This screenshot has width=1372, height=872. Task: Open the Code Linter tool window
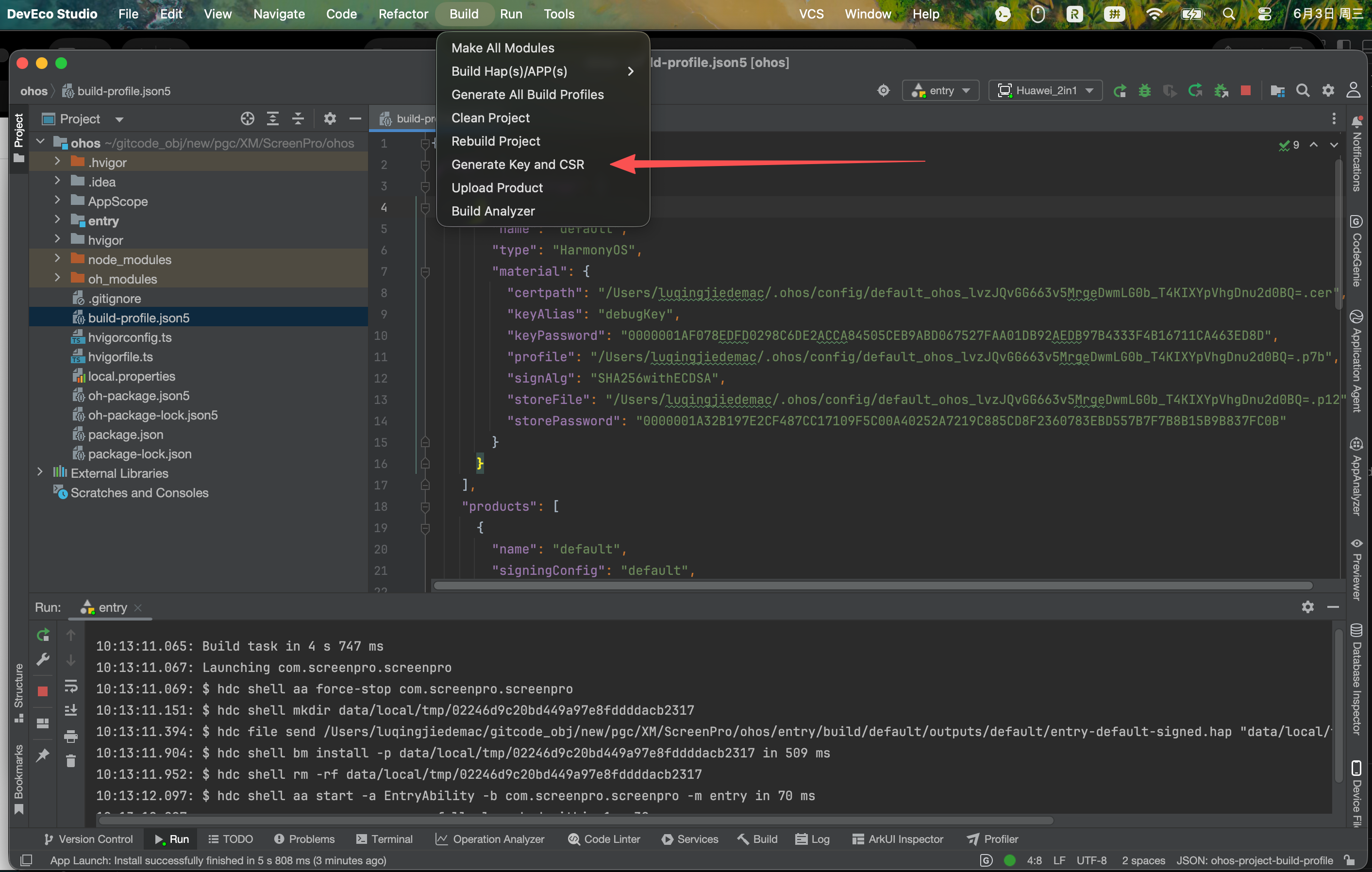coord(604,839)
